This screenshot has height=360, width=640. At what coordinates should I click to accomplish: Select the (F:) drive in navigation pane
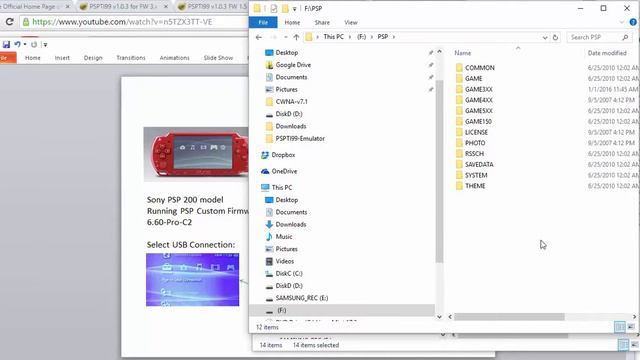tap(282, 310)
